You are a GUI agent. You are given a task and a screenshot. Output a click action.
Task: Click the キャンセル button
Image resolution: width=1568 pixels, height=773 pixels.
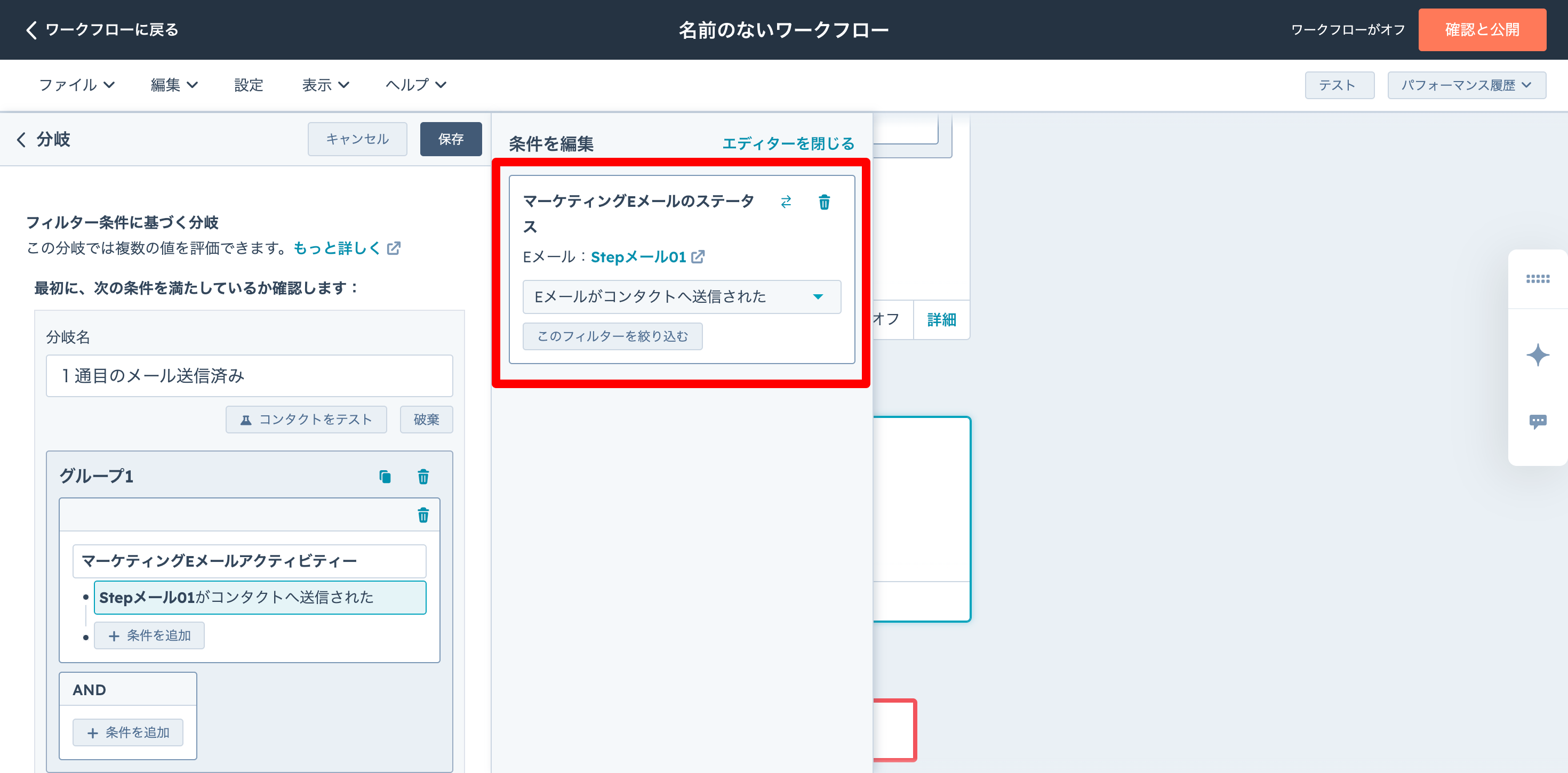pyautogui.click(x=357, y=139)
